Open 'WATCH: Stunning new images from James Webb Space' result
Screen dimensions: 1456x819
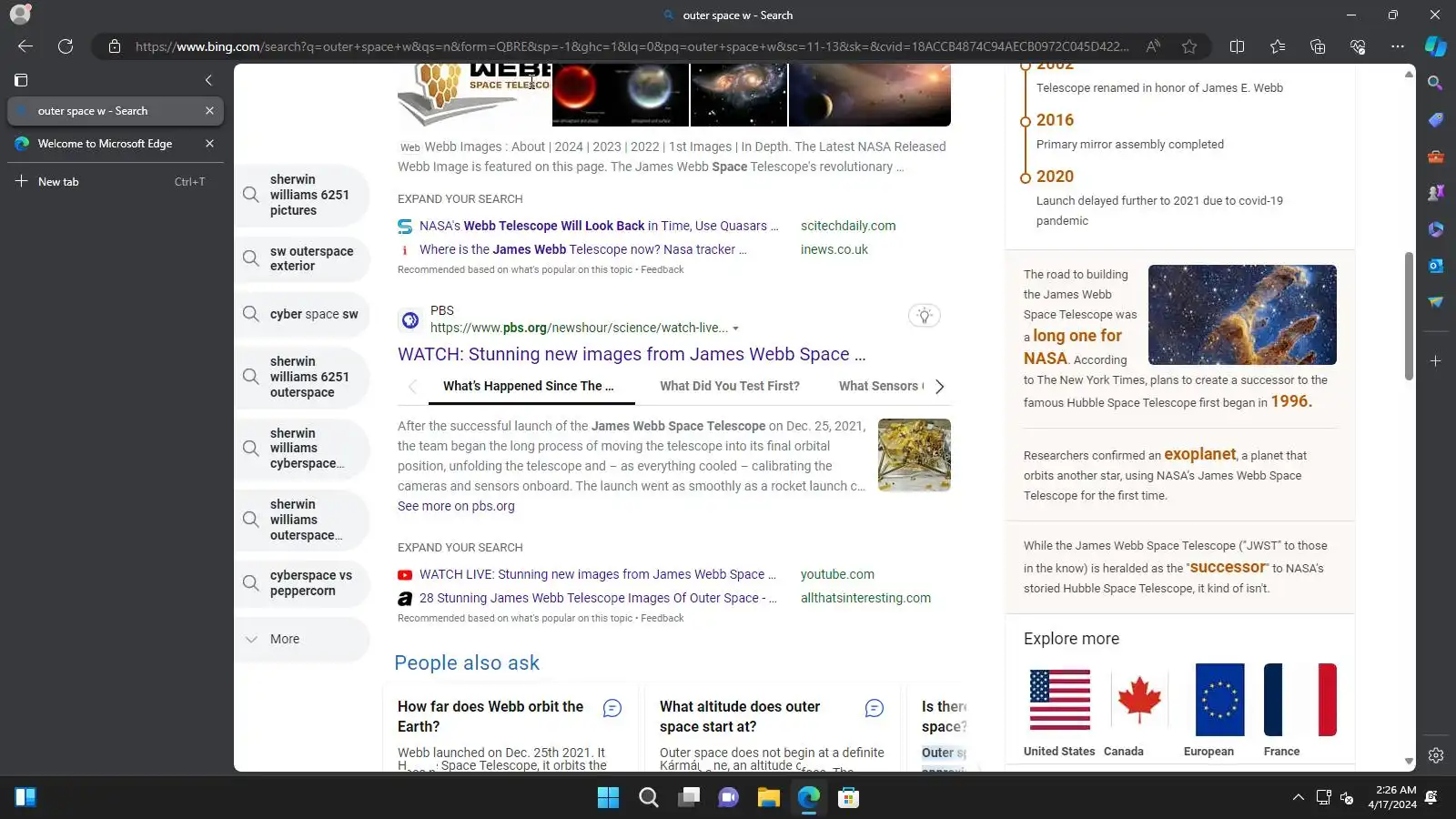[632, 355]
